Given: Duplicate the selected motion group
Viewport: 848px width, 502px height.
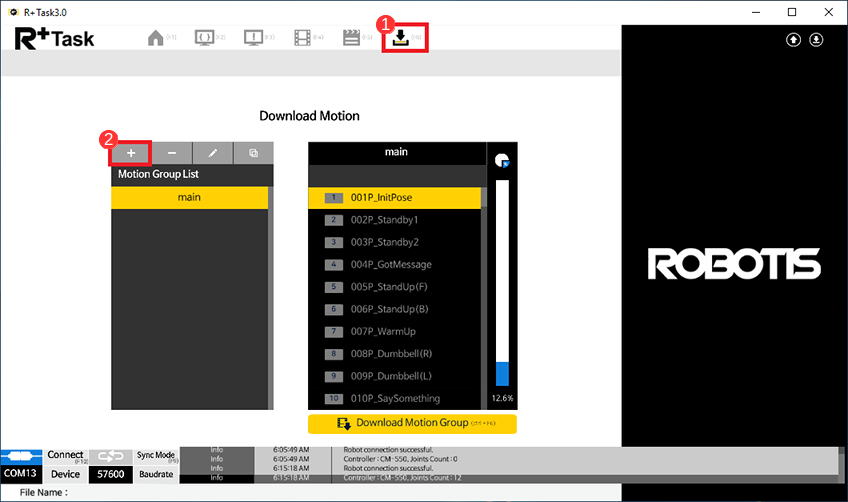Looking at the screenshot, I should click(253, 153).
